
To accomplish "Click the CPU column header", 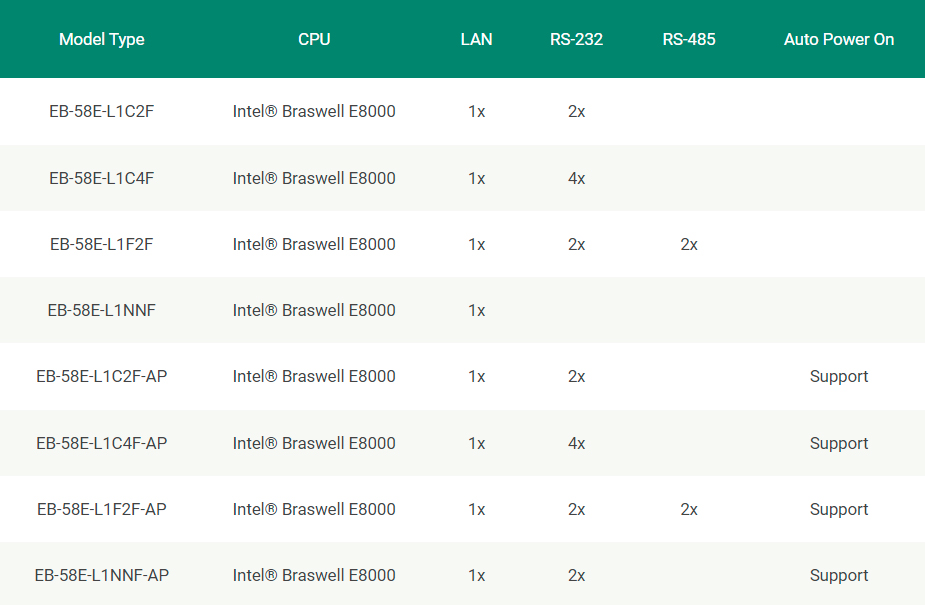I will coord(314,40).
